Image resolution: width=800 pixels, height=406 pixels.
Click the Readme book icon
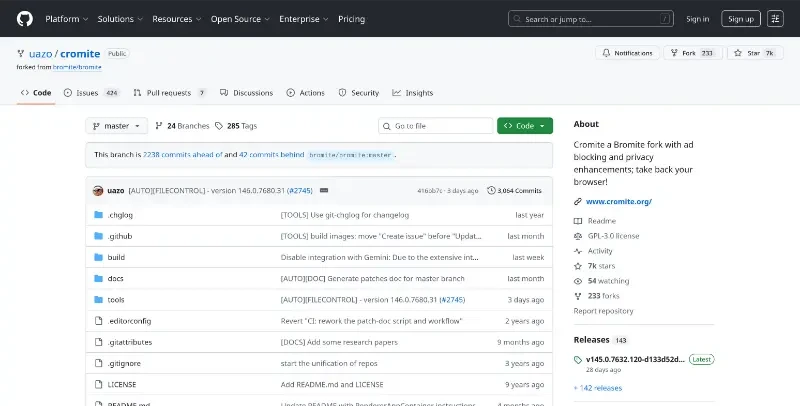click(x=578, y=220)
